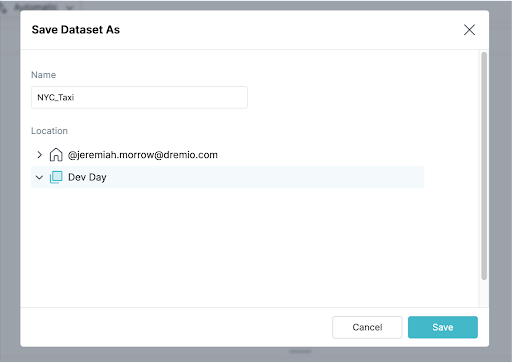This screenshot has width=512, height=362.
Task: Select the Dev Day label as location
Action: tap(87, 177)
